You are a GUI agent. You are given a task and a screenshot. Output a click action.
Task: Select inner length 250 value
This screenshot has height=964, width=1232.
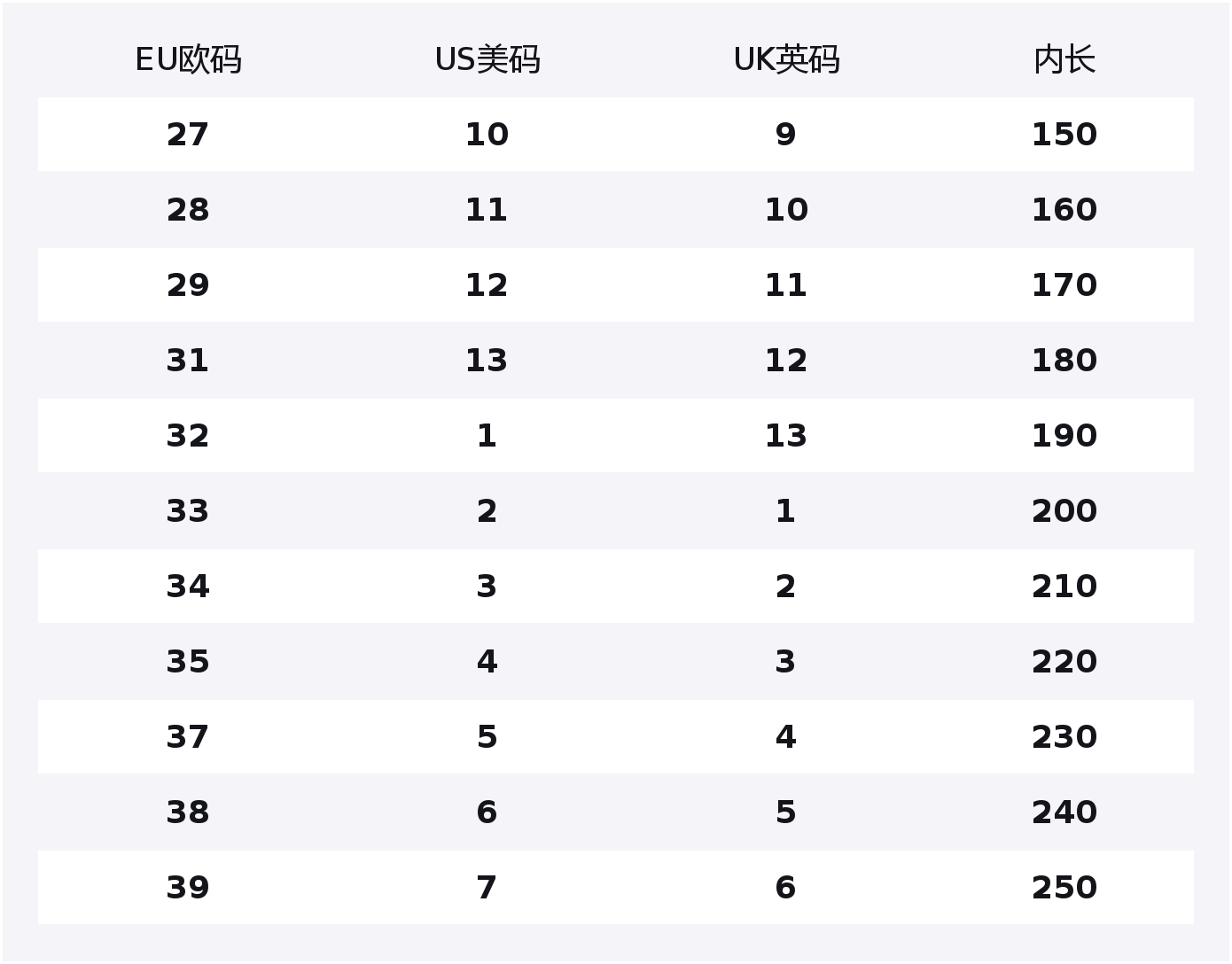[x=1064, y=888]
